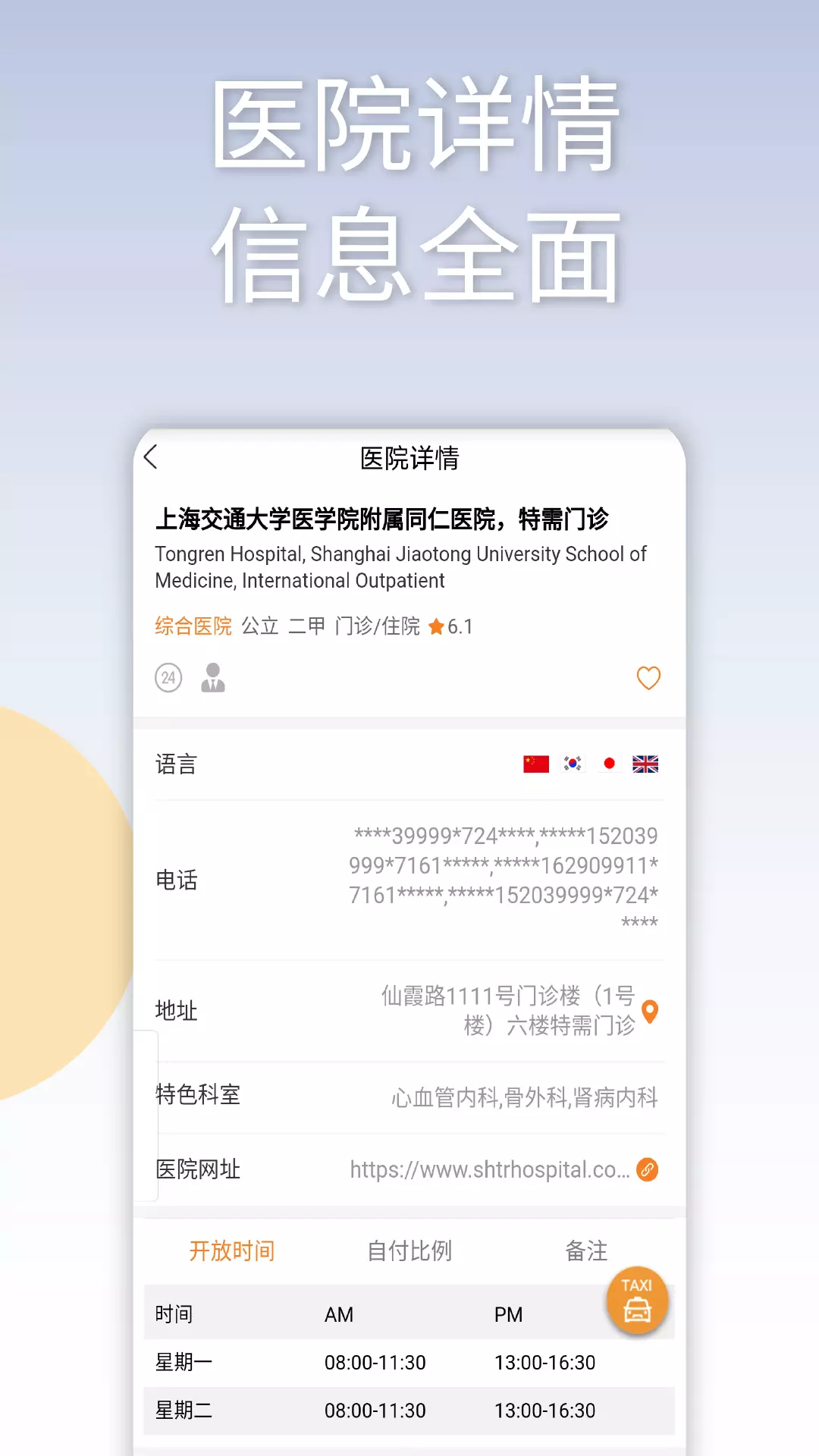Select the Chinese flag language icon
Viewport: 819px width, 1456px height.
click(x=536, y=764)
